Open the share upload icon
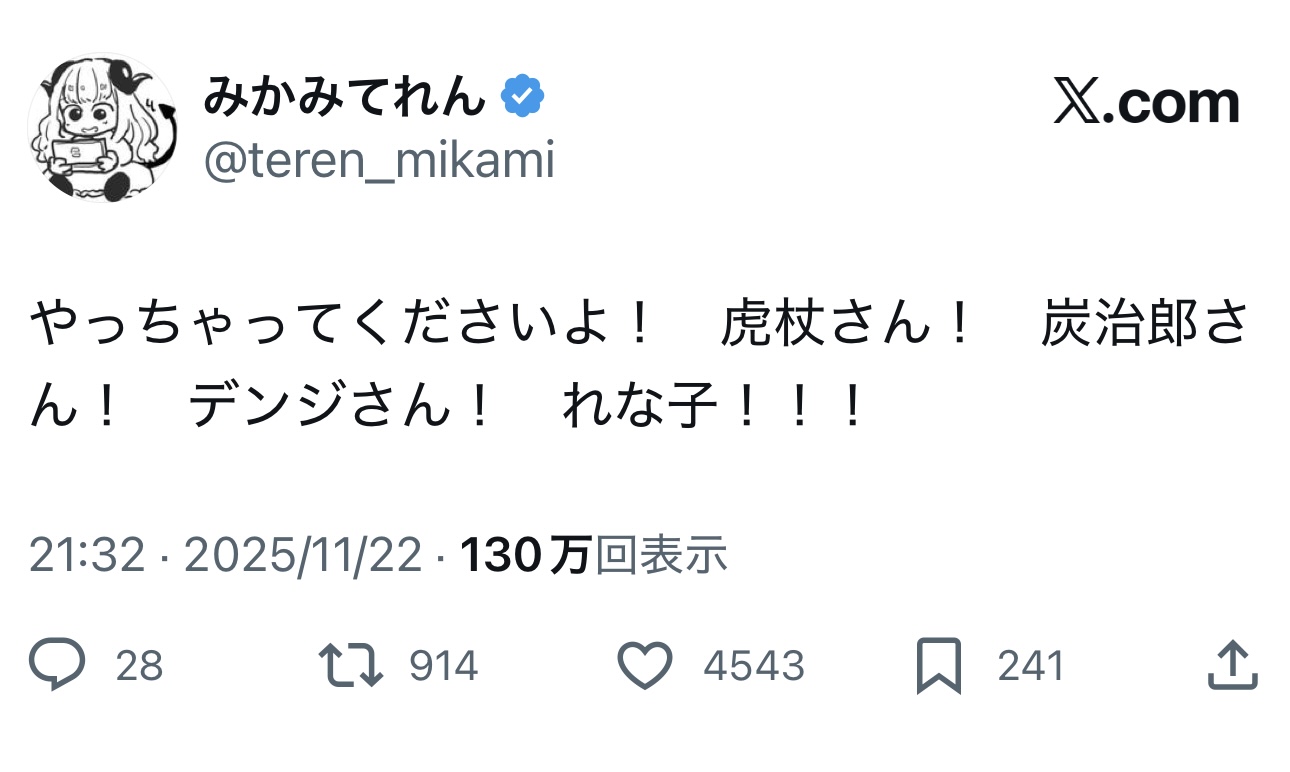This screenshot has width=1290, height=772. point(1231,665)
